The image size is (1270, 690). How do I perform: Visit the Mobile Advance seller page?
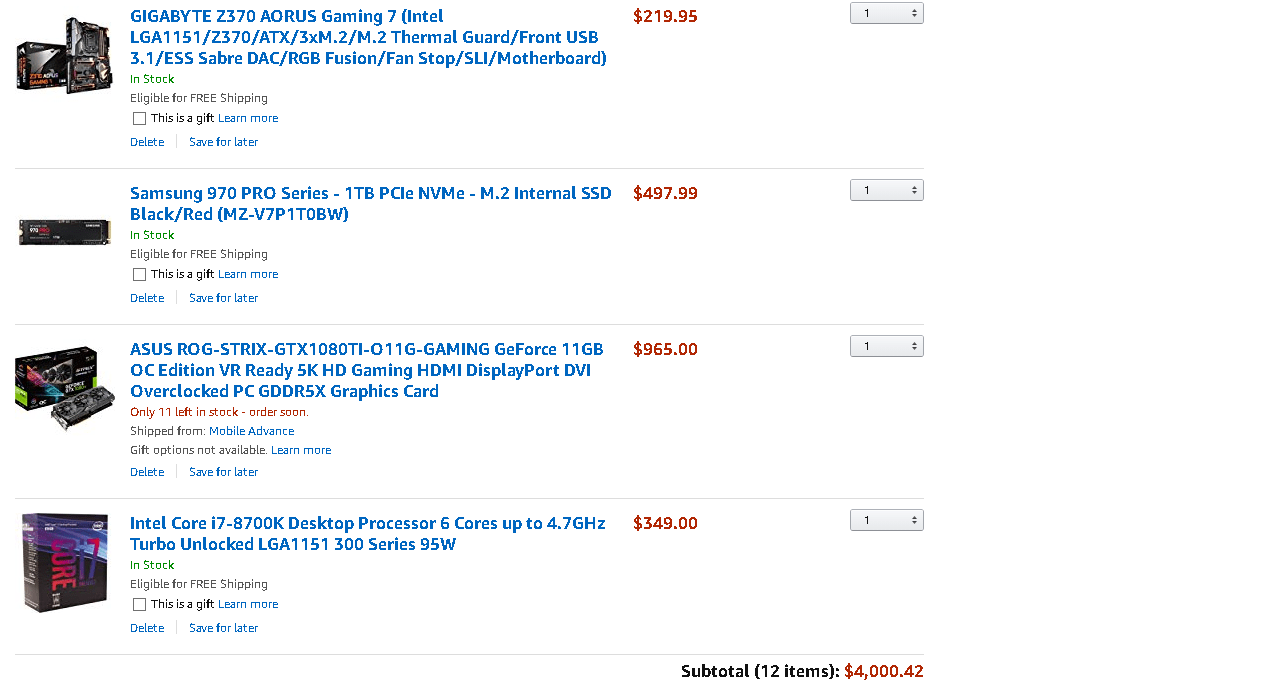point(251,431)
